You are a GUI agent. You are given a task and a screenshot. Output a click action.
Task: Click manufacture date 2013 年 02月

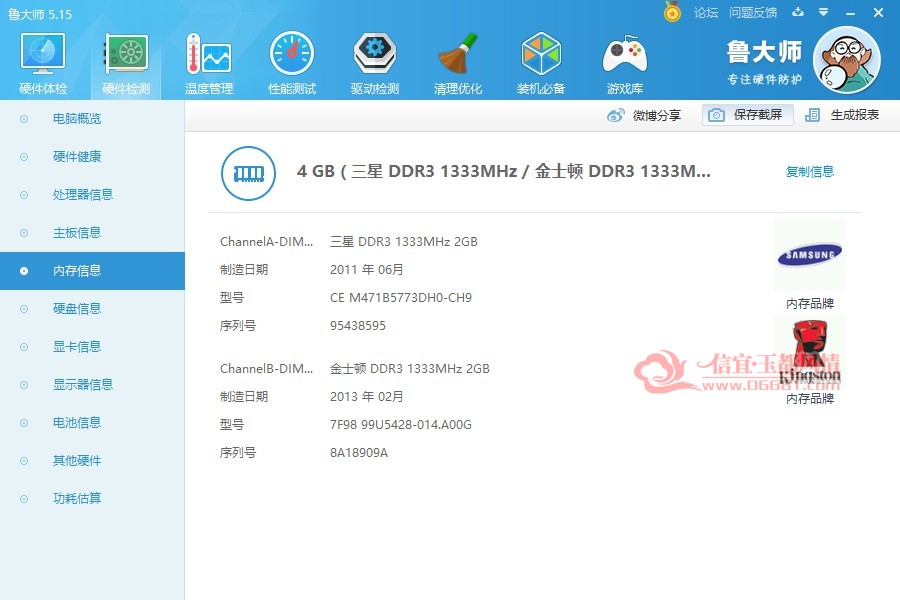click(x=366, y=397)
